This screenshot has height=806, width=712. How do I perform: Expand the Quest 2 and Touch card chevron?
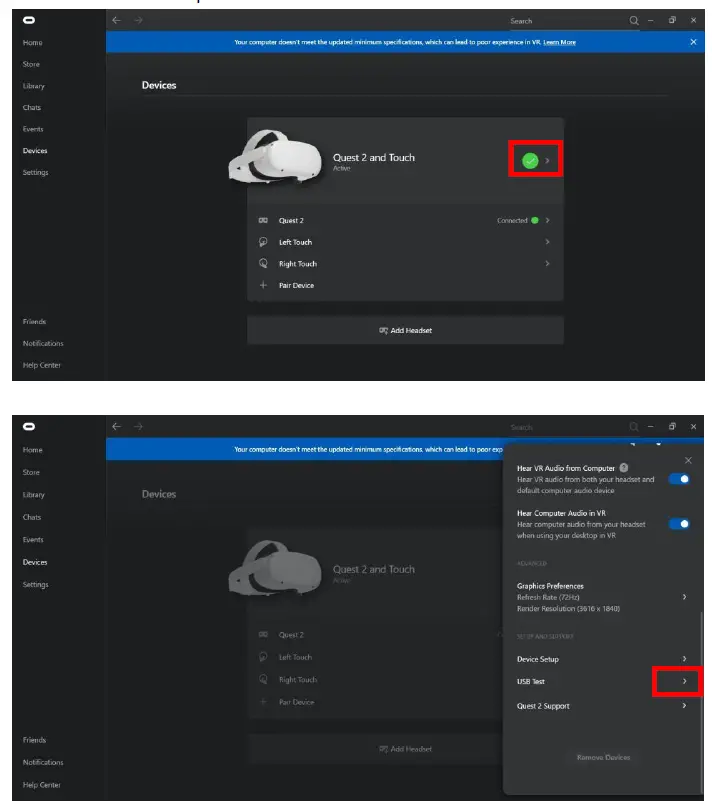(547, 161)
